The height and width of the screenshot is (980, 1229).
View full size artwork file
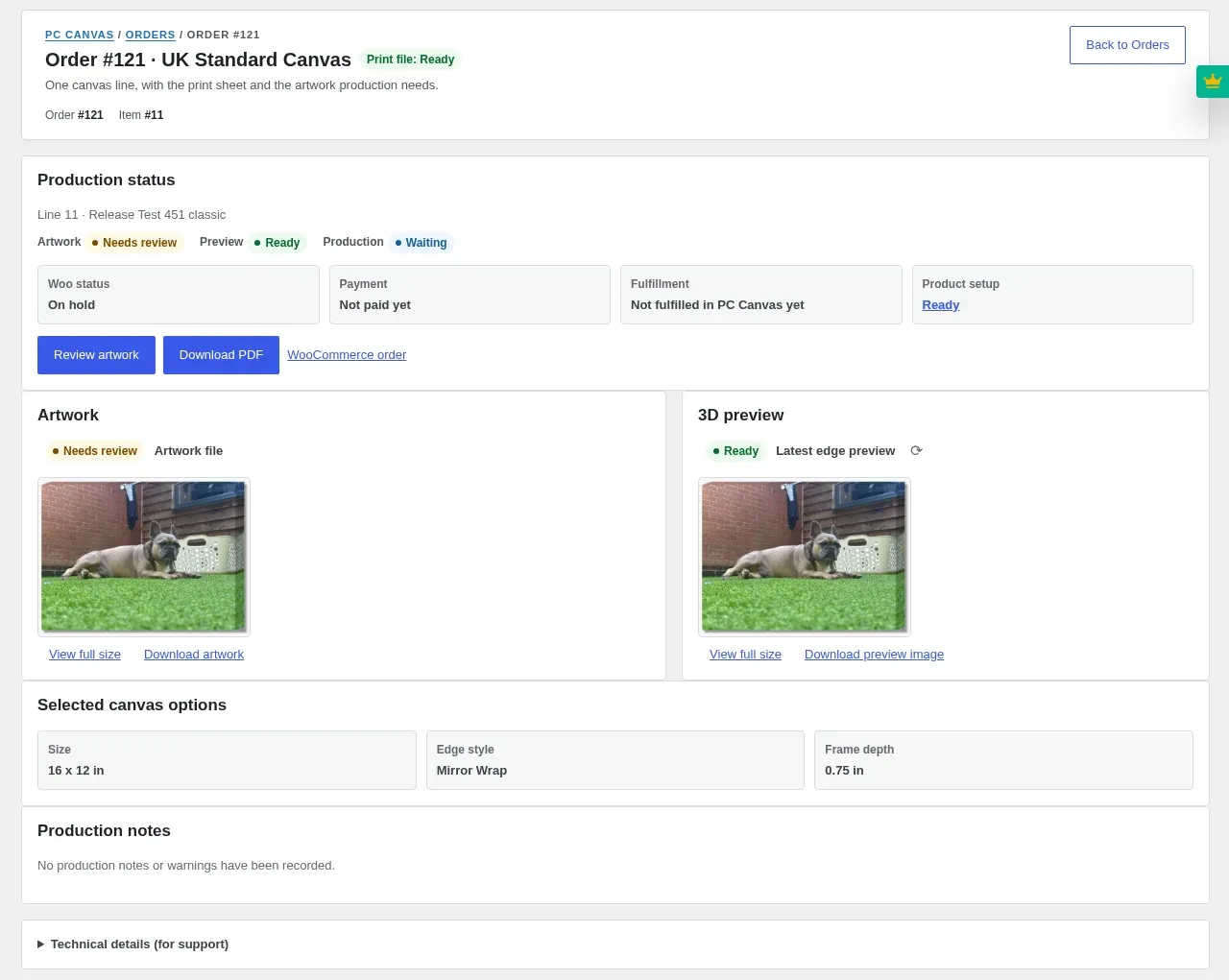point(85,655)
